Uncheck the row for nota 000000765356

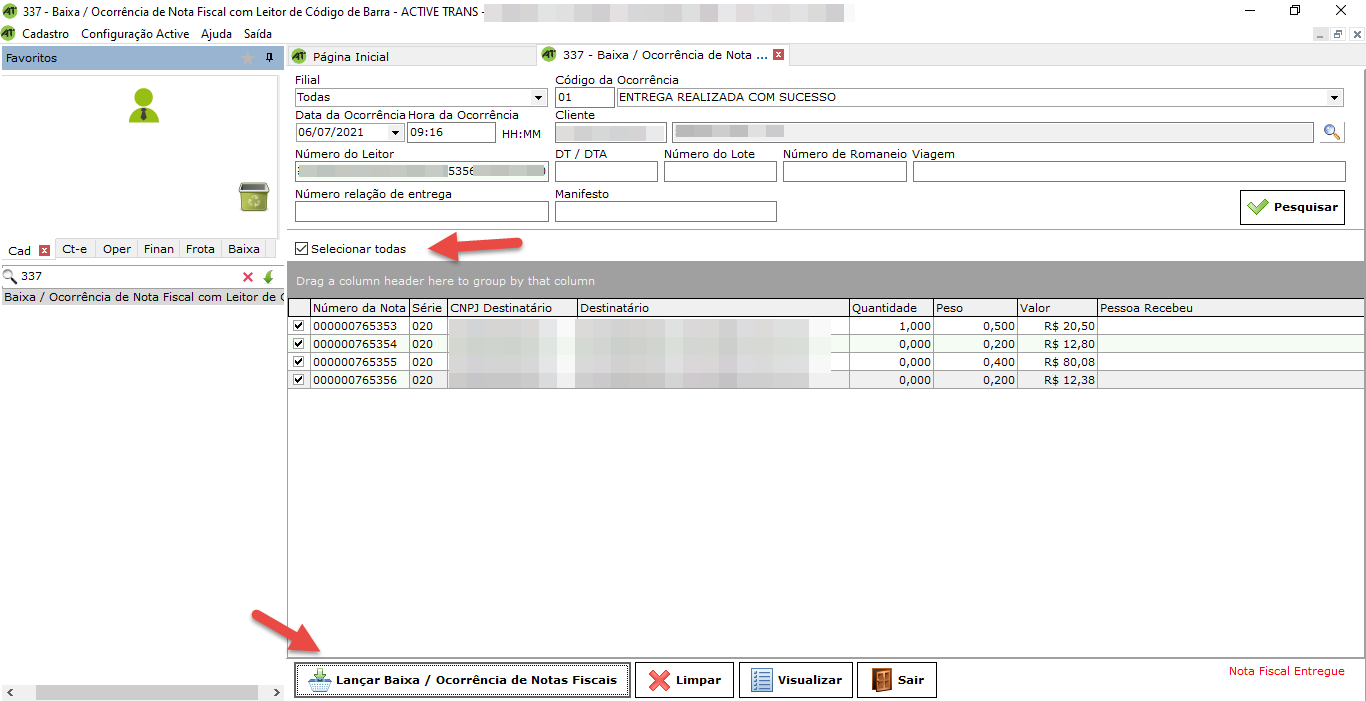tap(298, 380)
